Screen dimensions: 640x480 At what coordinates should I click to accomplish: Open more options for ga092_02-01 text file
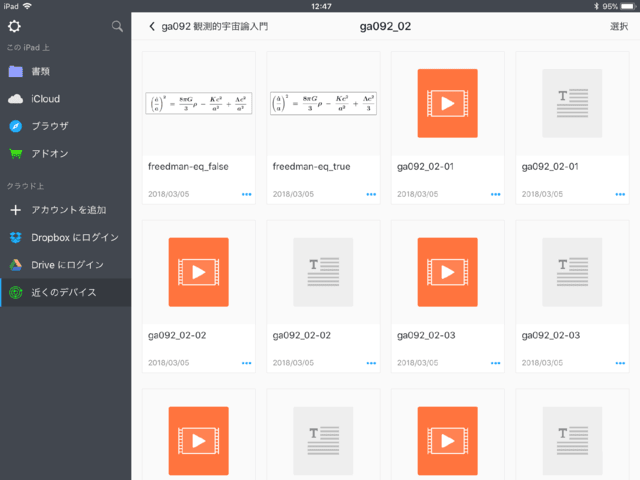[x=620, y=194]
